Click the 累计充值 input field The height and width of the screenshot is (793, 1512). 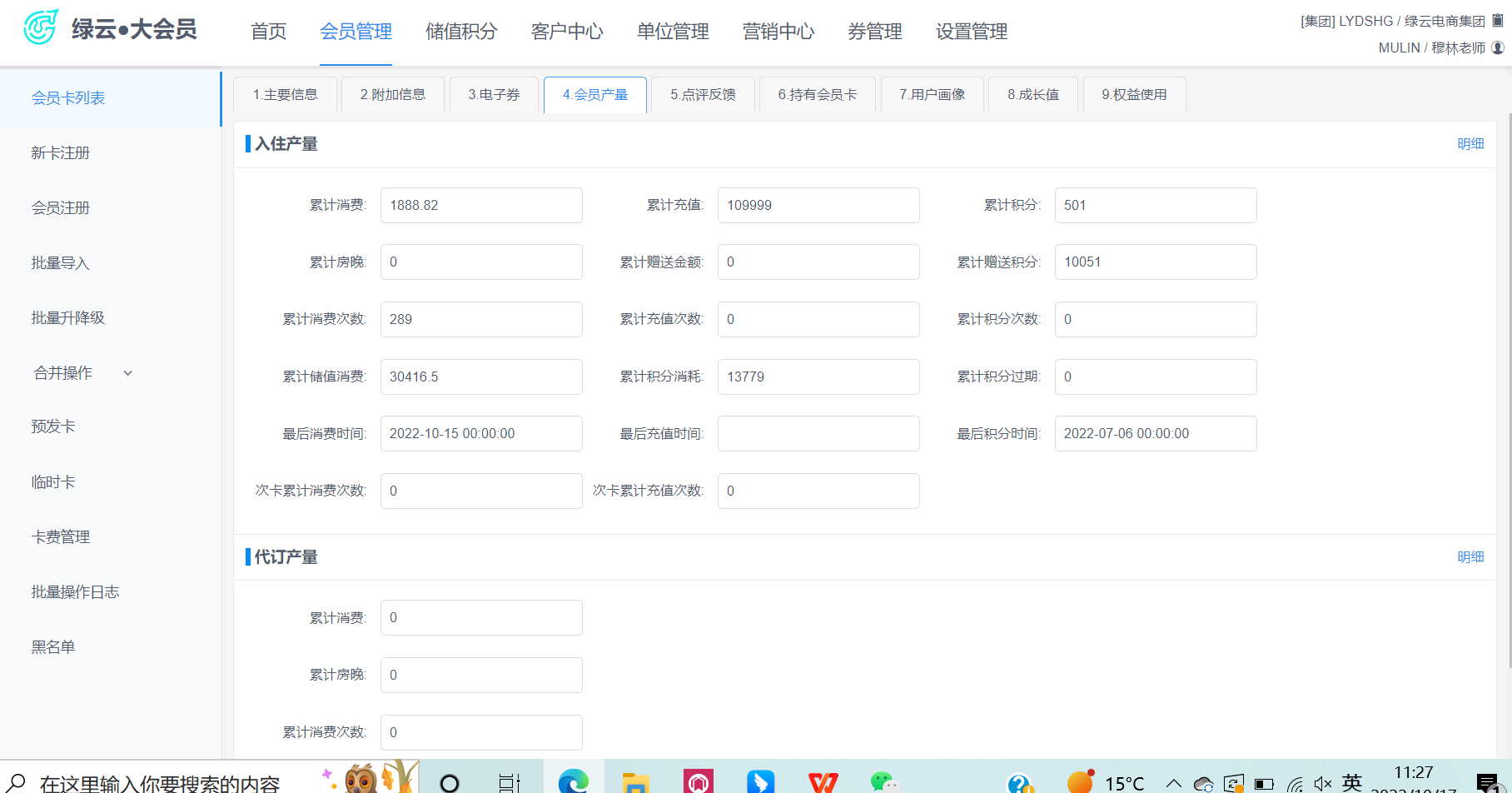[818, 206]
